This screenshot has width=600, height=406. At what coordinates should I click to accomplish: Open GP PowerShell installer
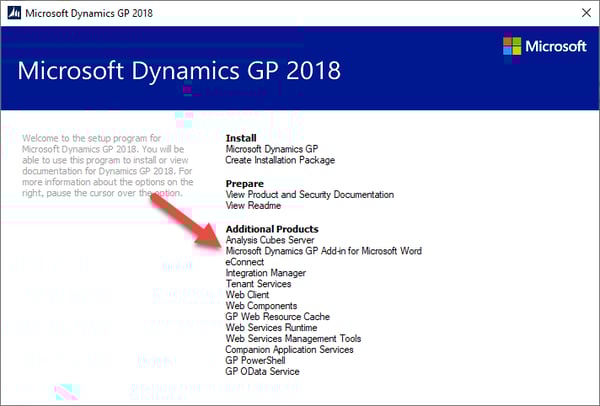(x=255, y=360)
